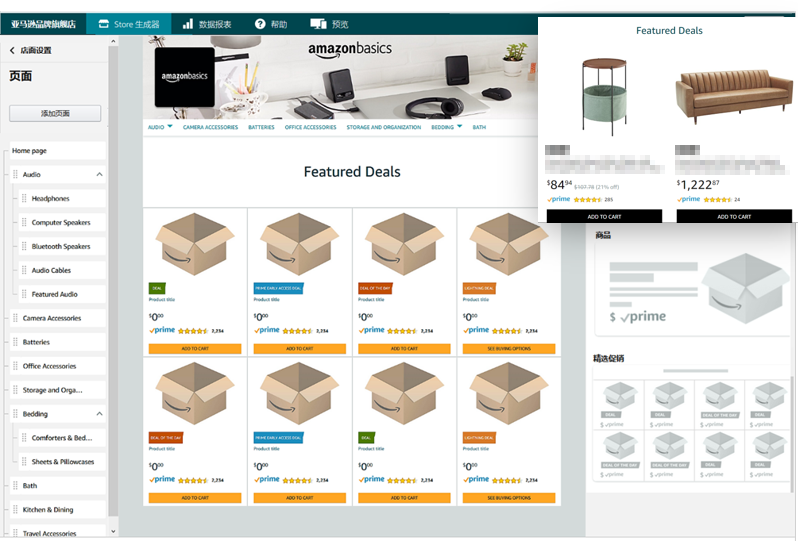Image resolution: width=798 pixels, height=541 pixels.
Task: Click the 亚马逊品牌旗舰店 header title
Action: click(x=43, y=24)
